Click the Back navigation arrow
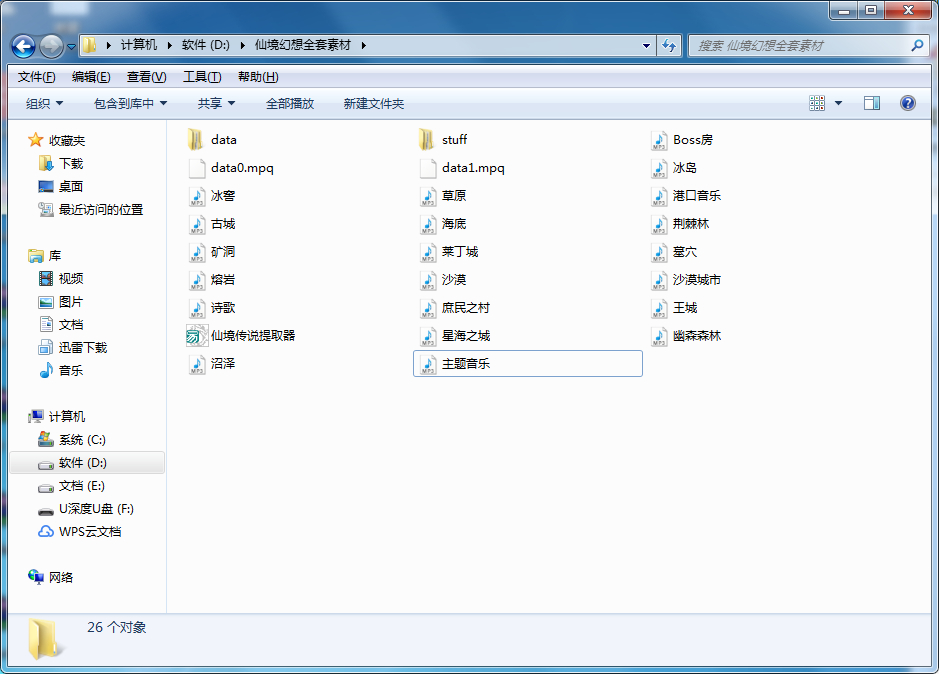The height and width of the screenshot is (674, 939). pyautogui.click(x=23, y=46)
